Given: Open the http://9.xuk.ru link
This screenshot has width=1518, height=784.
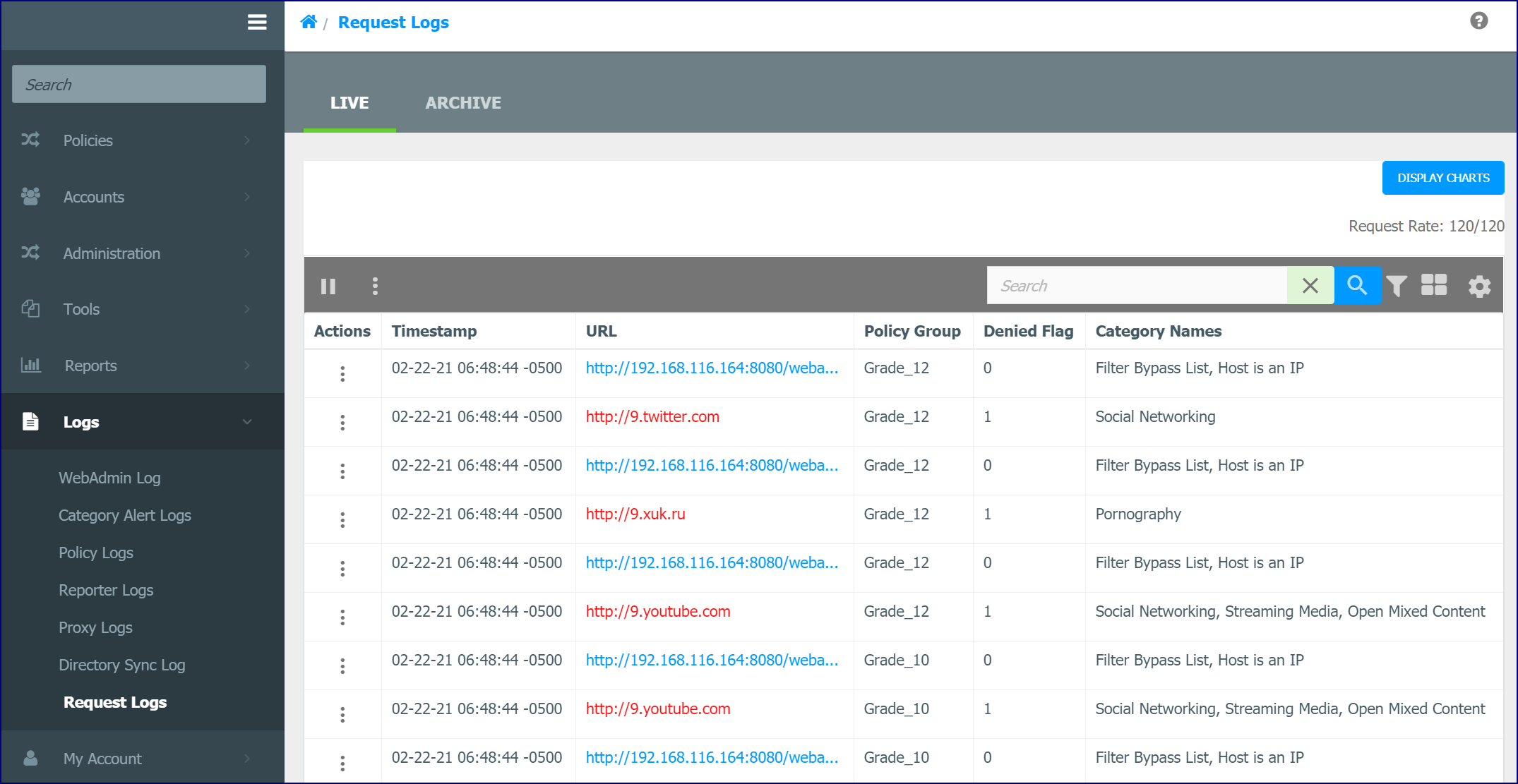Looking at the screenshot, I should click(x=635, y=514).
